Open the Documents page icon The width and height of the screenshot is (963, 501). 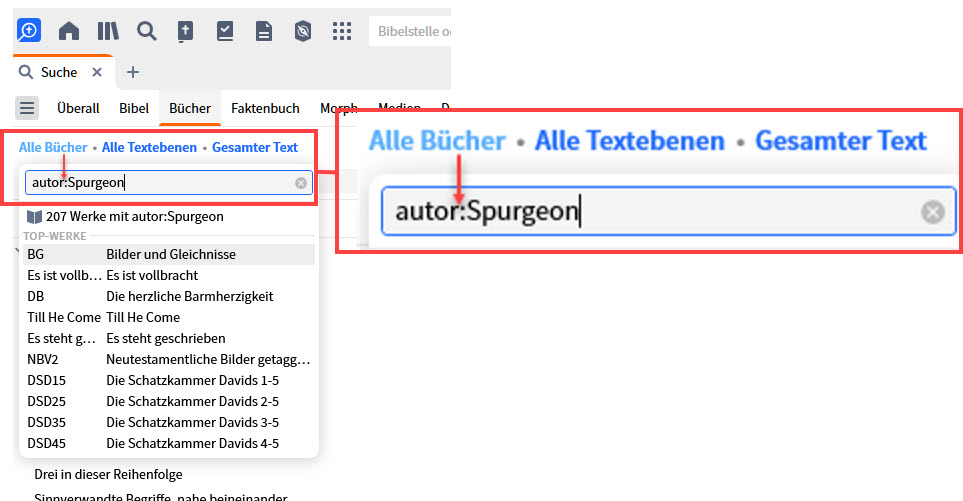click(x=264, y=31)
